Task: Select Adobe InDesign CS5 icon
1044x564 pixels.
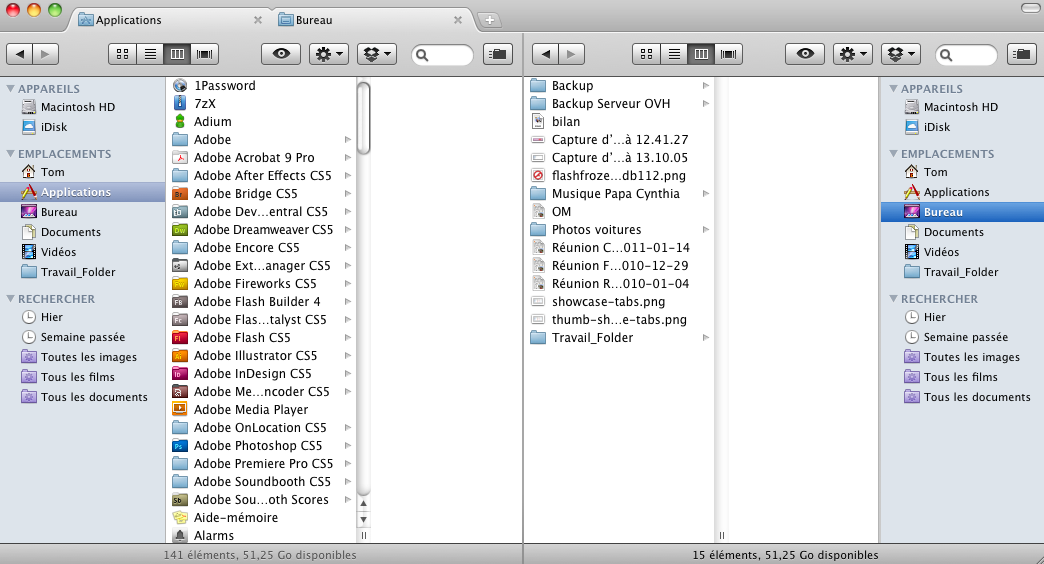Action: 180,373
